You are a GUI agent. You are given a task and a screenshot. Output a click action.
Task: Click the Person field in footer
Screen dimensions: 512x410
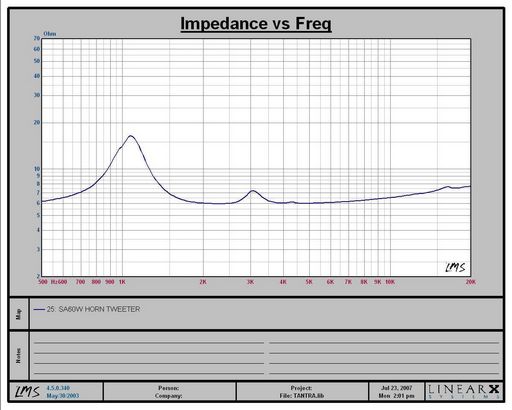169,388
